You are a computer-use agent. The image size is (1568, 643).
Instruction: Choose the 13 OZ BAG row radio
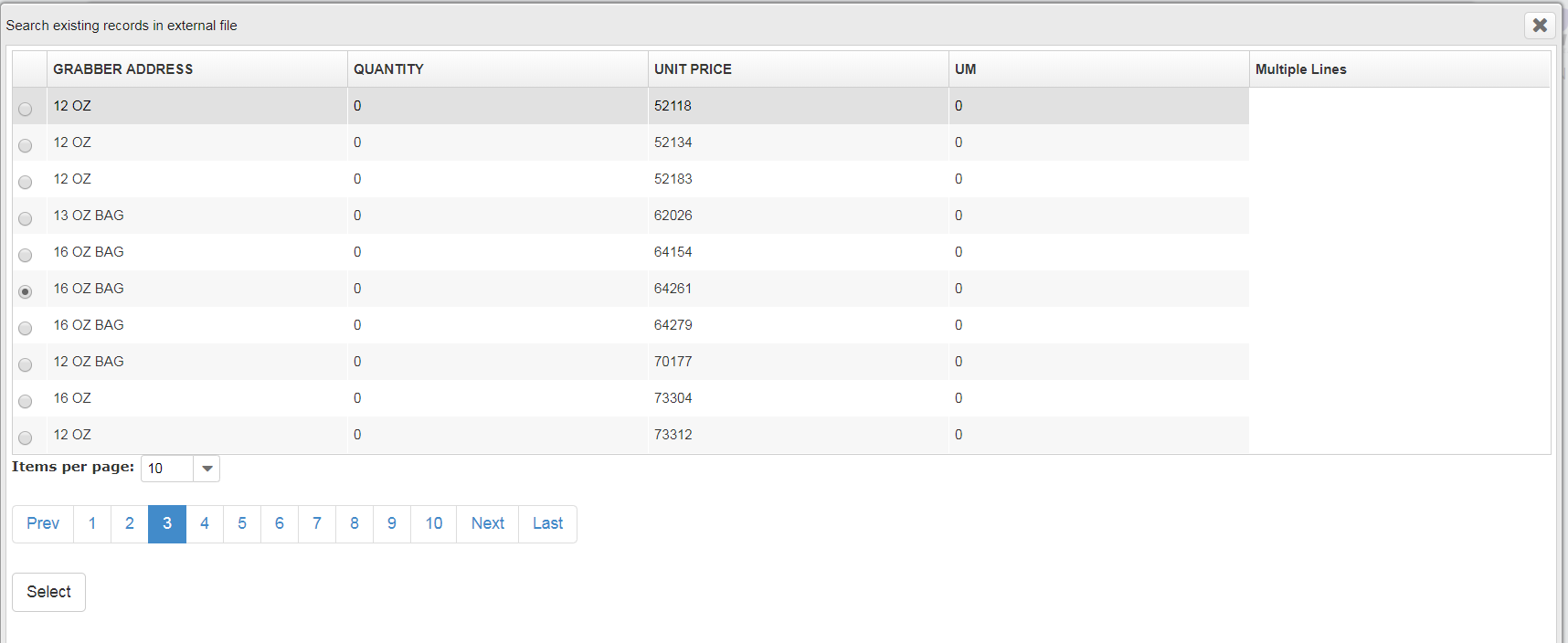(26, 218)
